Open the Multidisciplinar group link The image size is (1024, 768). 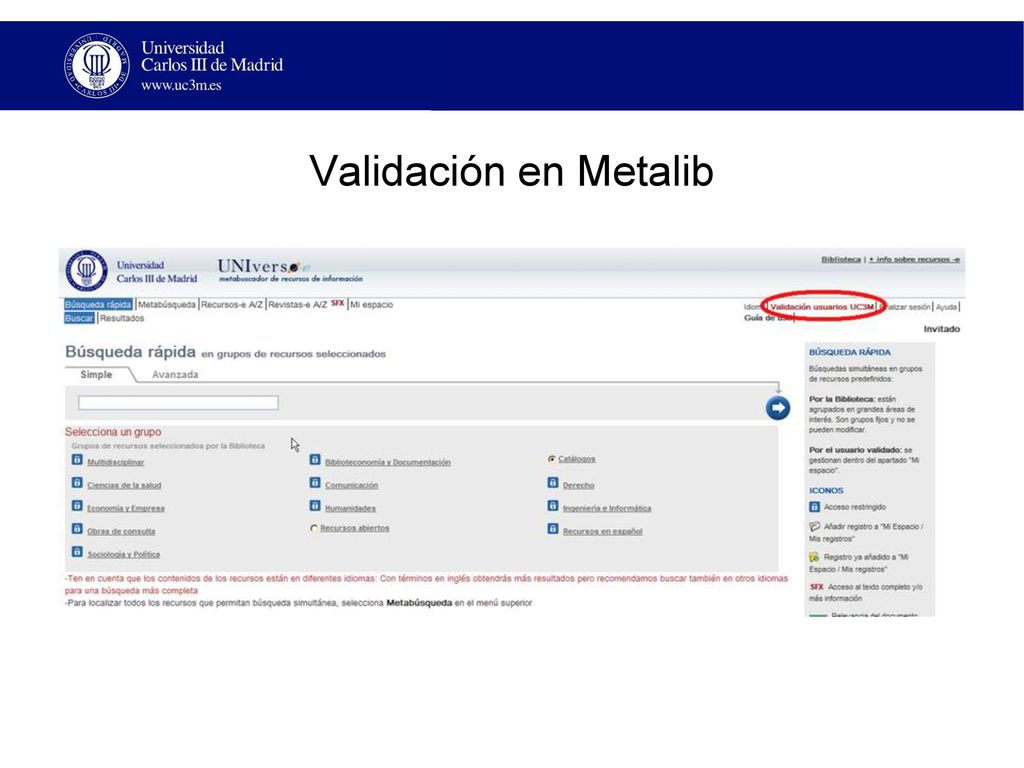116,462
